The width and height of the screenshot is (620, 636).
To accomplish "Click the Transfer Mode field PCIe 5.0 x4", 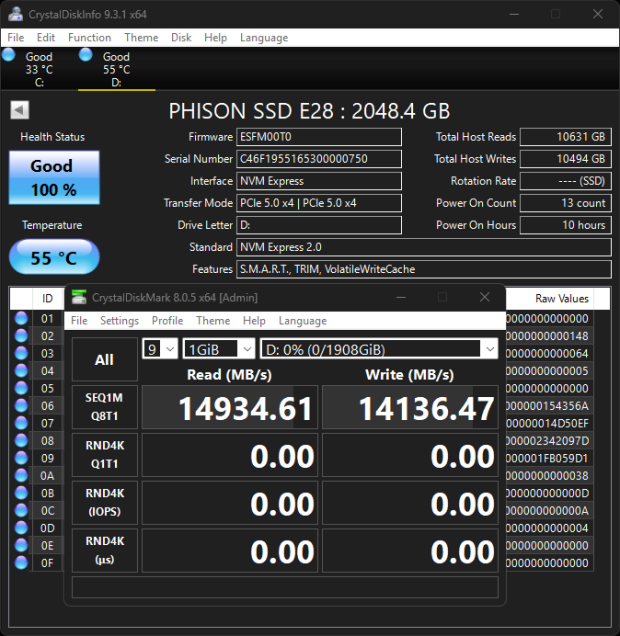I will pyautogui.click(x=319, y=203).
